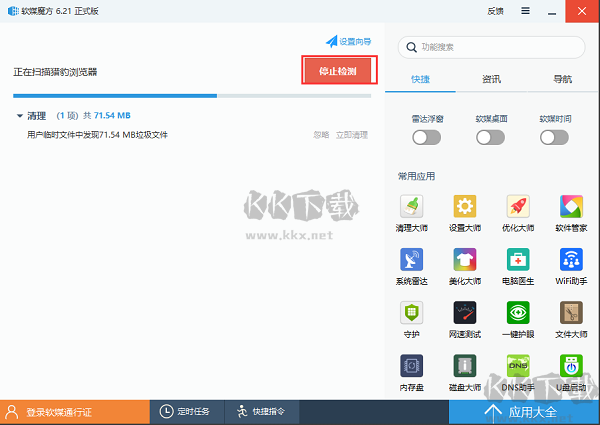
Task: Click the 71.54 MB total text
Action: pyautogui.click(x=112, y=116)
